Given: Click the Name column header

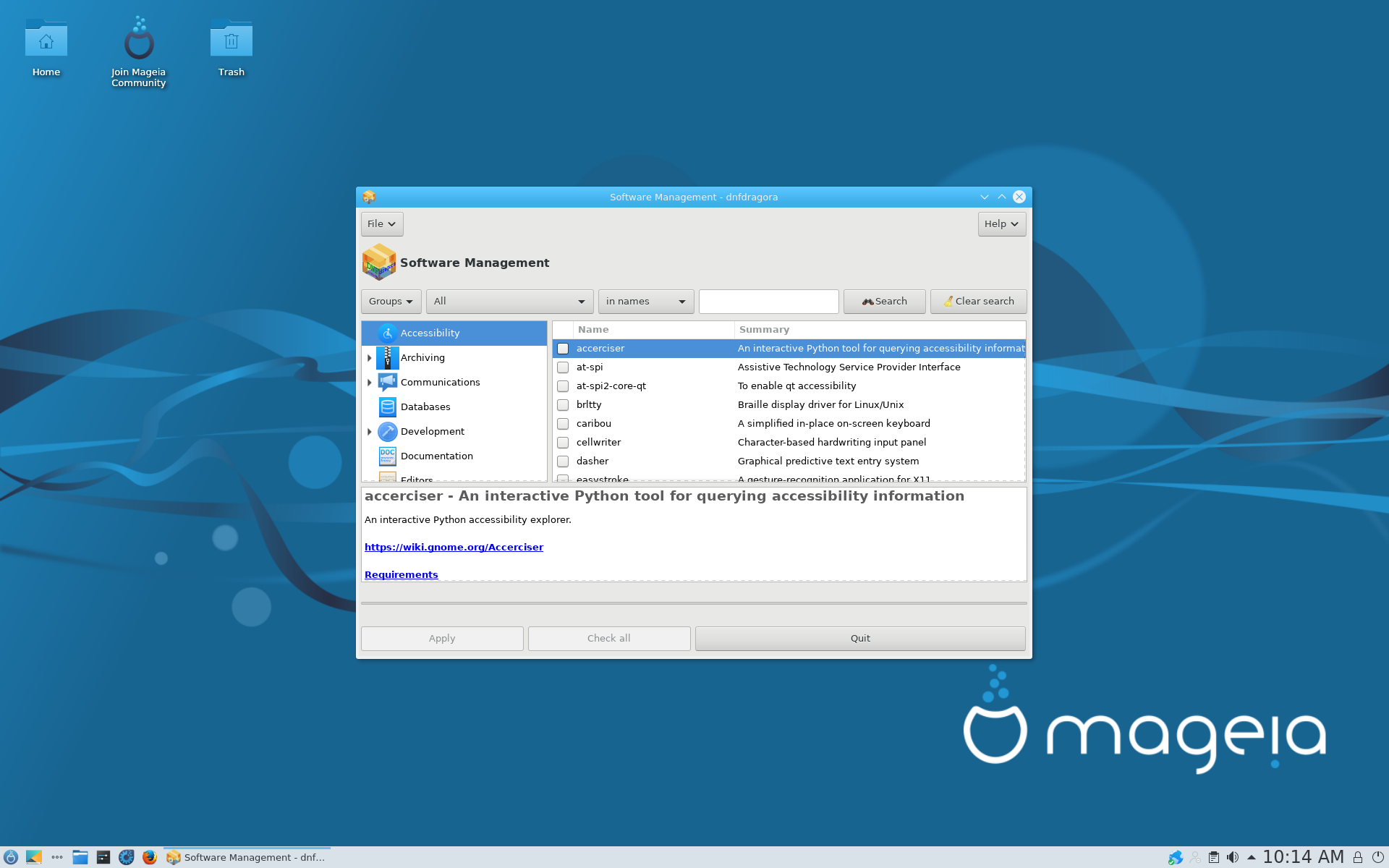Looking at the screenshot, I should click(653, 330).
